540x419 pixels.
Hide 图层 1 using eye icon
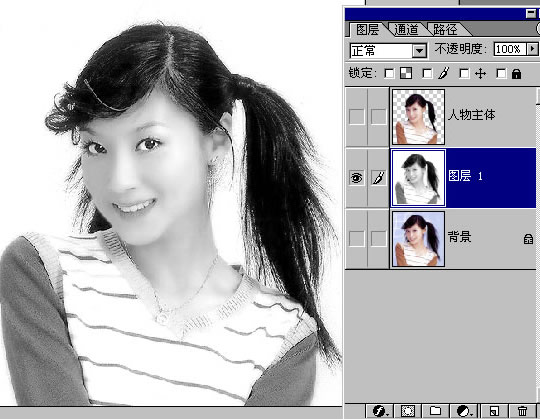[356, 178]
